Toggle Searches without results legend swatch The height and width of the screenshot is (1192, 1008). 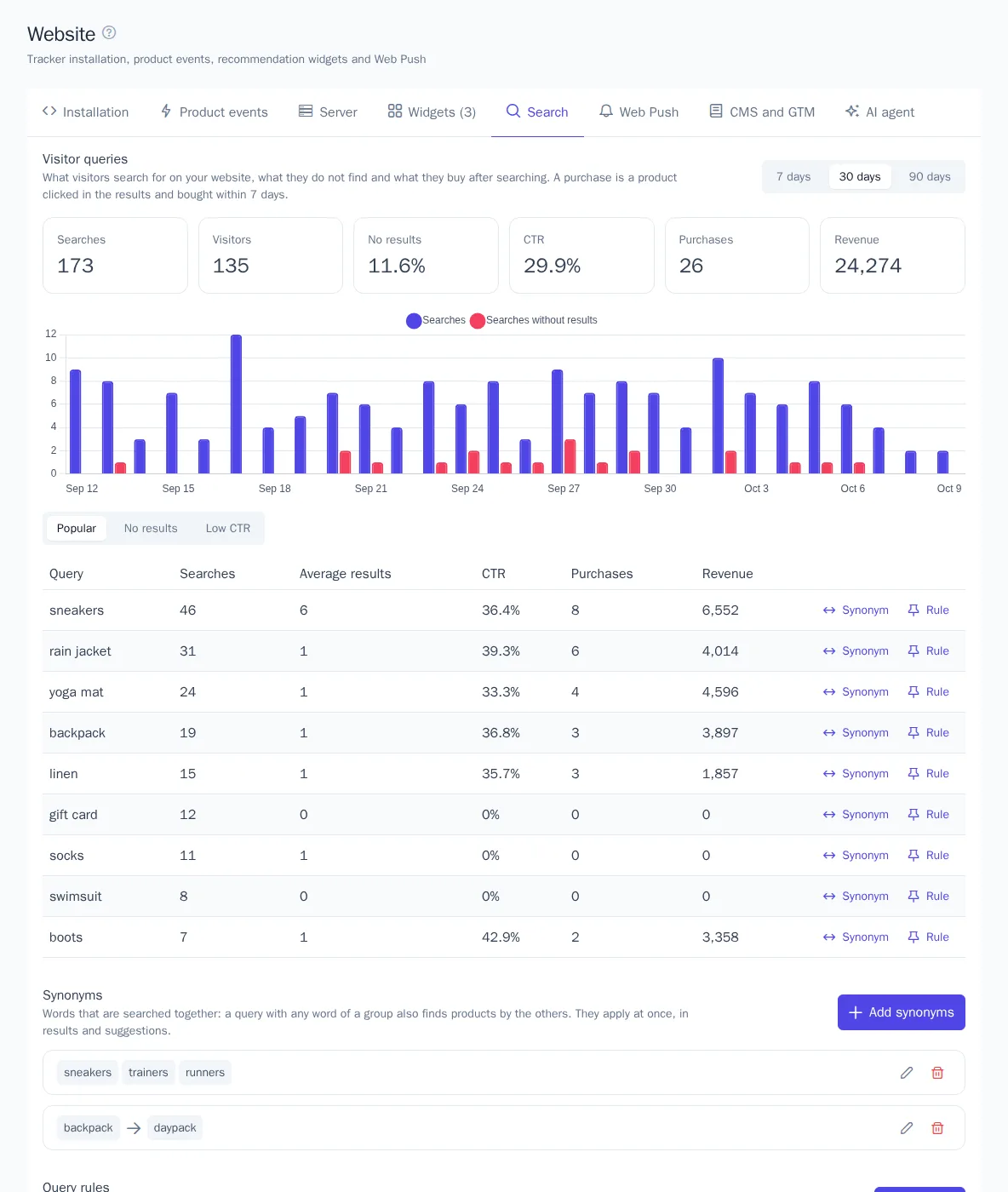[x=478, y=320]
